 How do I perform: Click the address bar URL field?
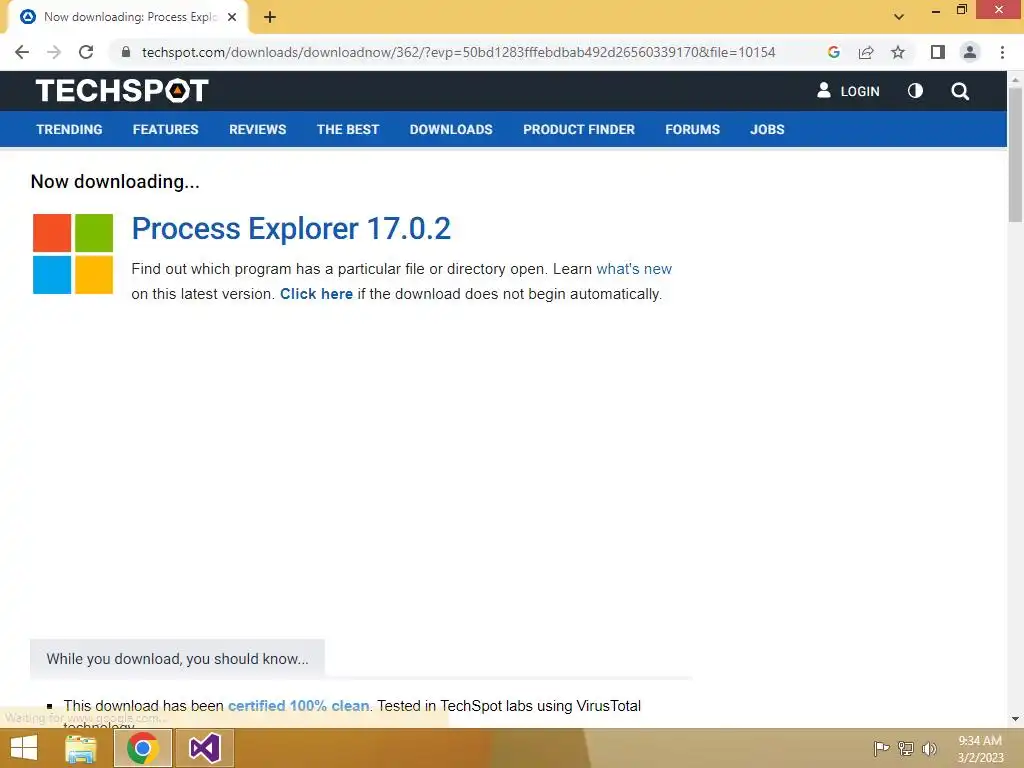pyautogui.click(x=457, y=52)
